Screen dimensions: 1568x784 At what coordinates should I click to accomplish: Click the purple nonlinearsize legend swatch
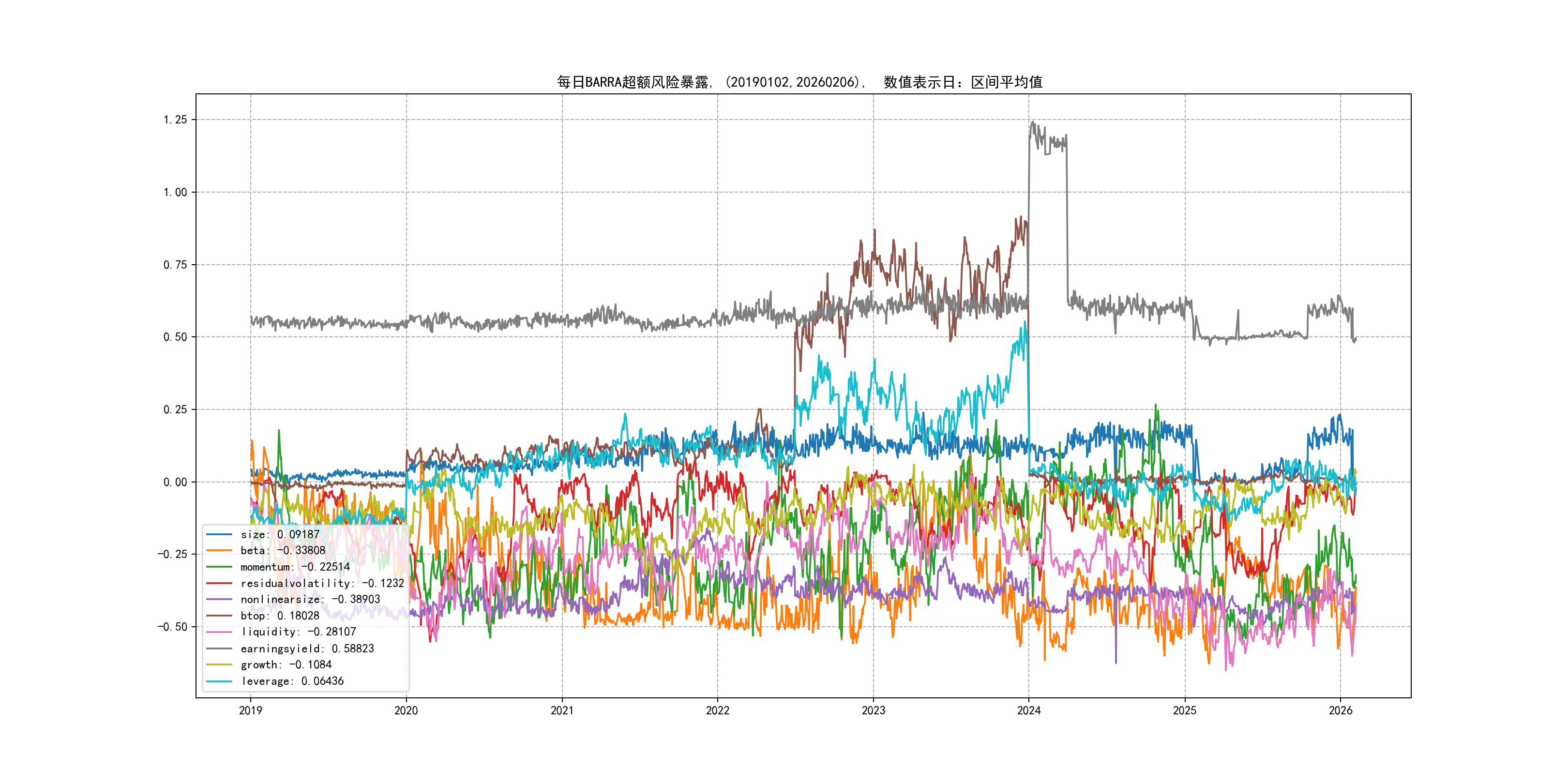(x=219, y=600)
